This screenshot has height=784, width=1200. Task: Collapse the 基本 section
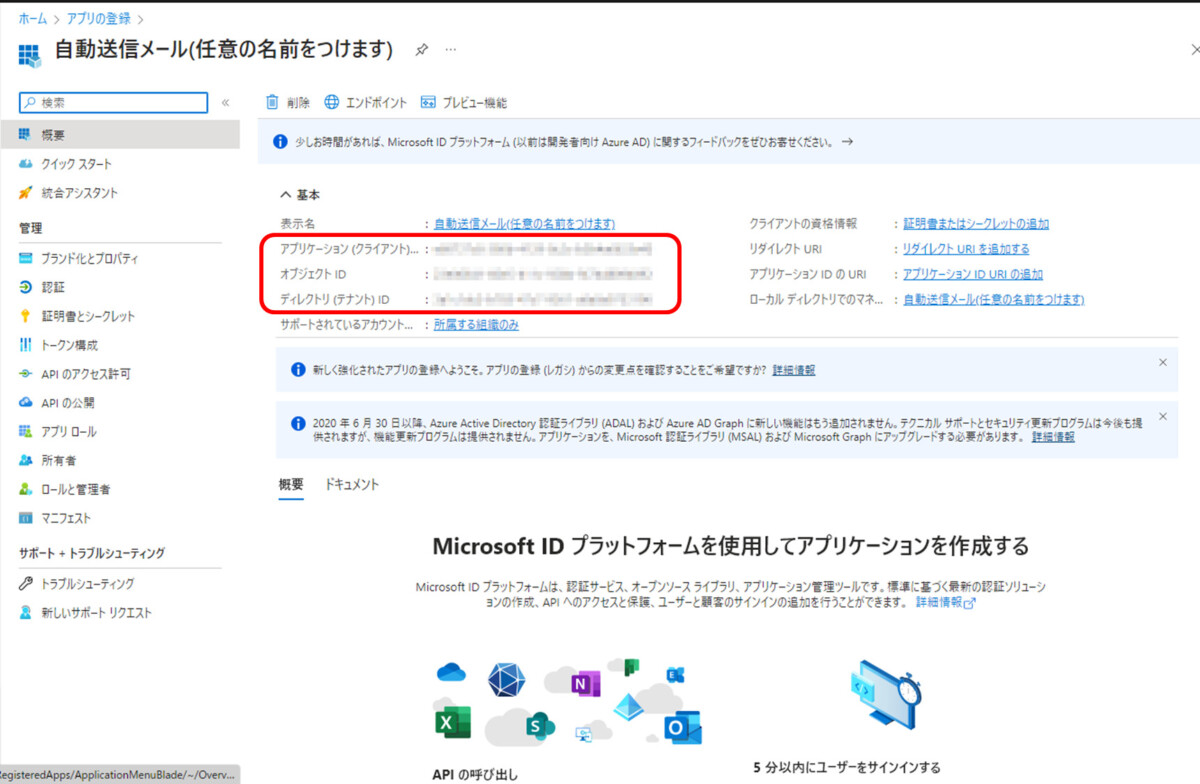[x=287, y=195]
